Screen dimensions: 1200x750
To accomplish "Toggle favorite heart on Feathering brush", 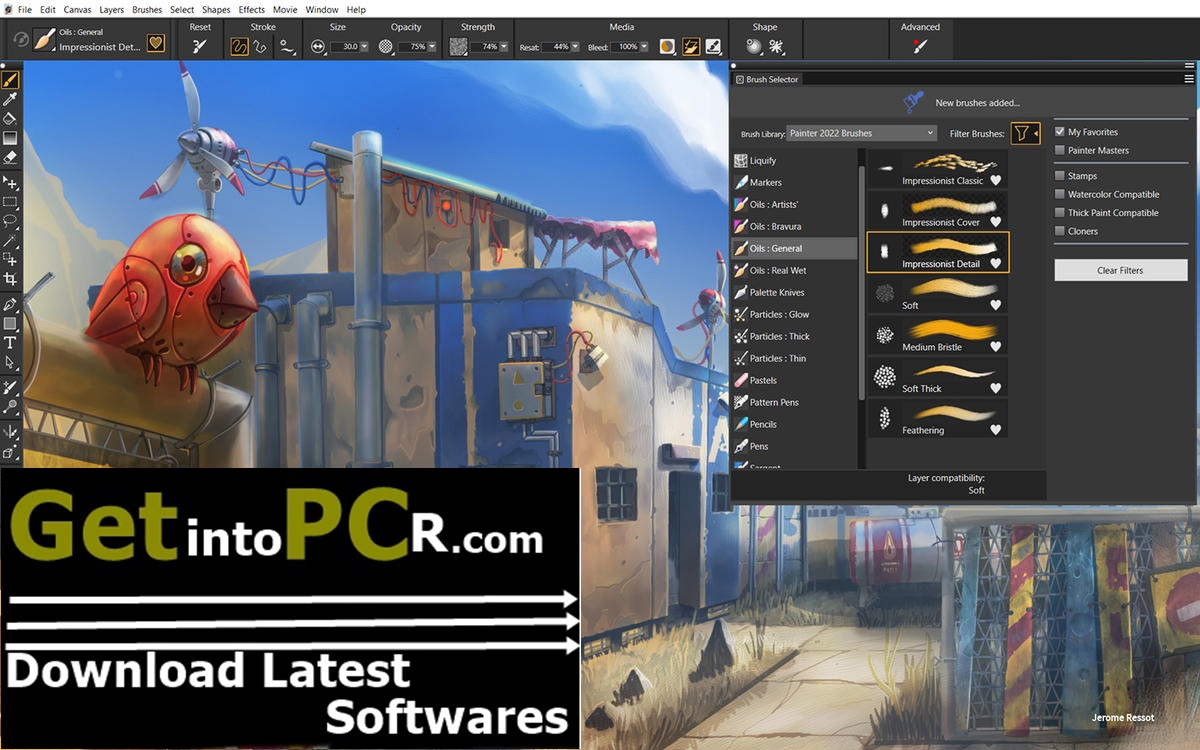I will (x=996, y=430).
